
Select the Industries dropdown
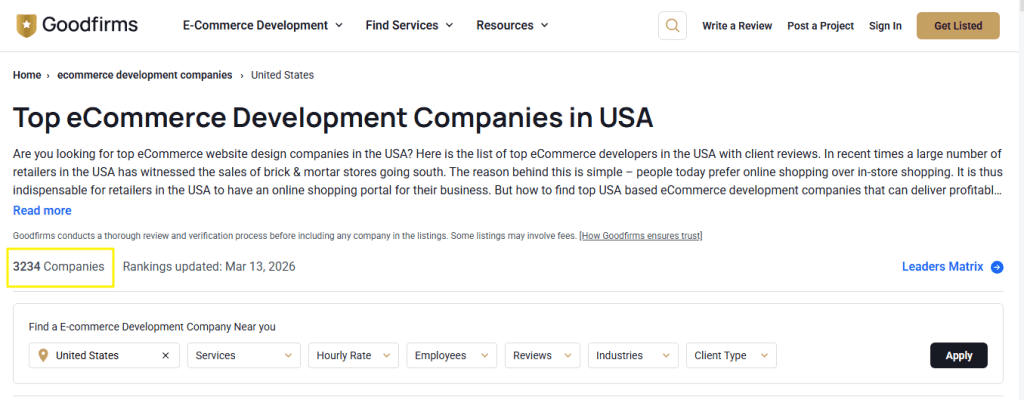click(x=632, y=355)
